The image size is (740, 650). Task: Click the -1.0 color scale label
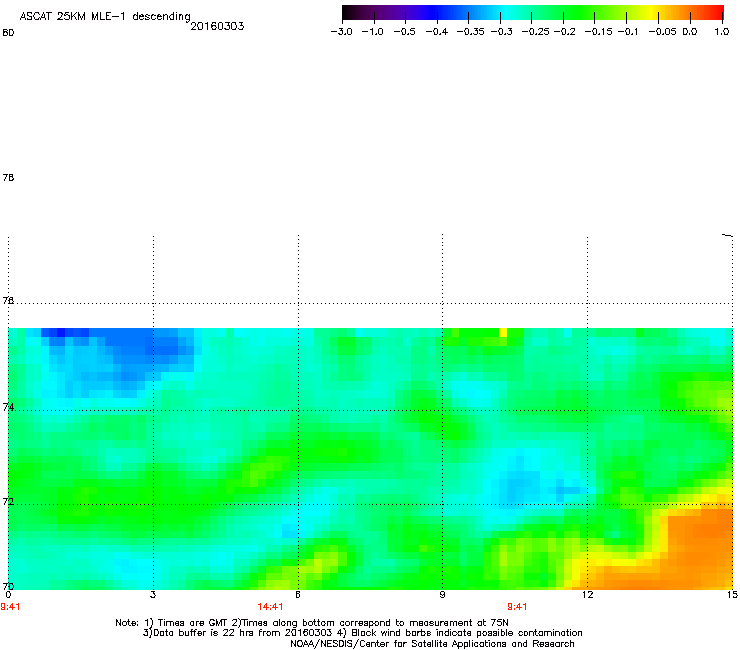tap(373, 32)
